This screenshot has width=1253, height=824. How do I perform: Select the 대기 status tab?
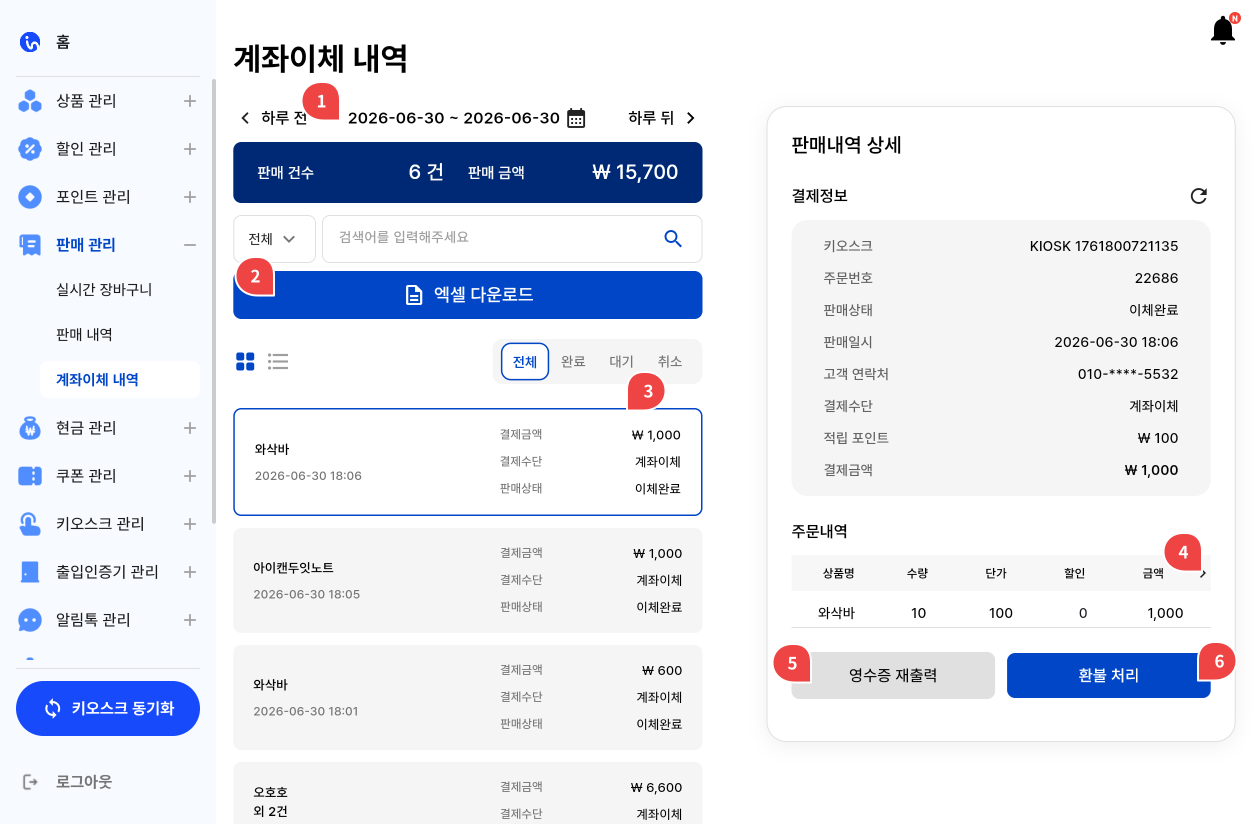point(621,362)
